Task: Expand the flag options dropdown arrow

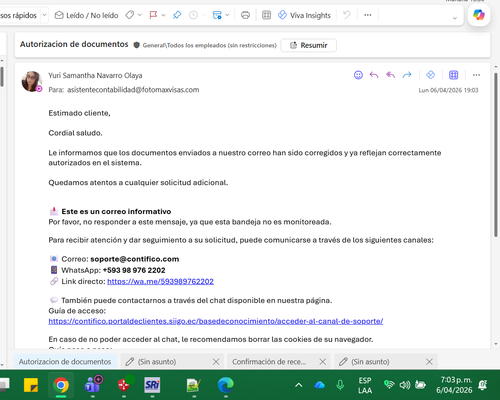Action: [163, 15]
